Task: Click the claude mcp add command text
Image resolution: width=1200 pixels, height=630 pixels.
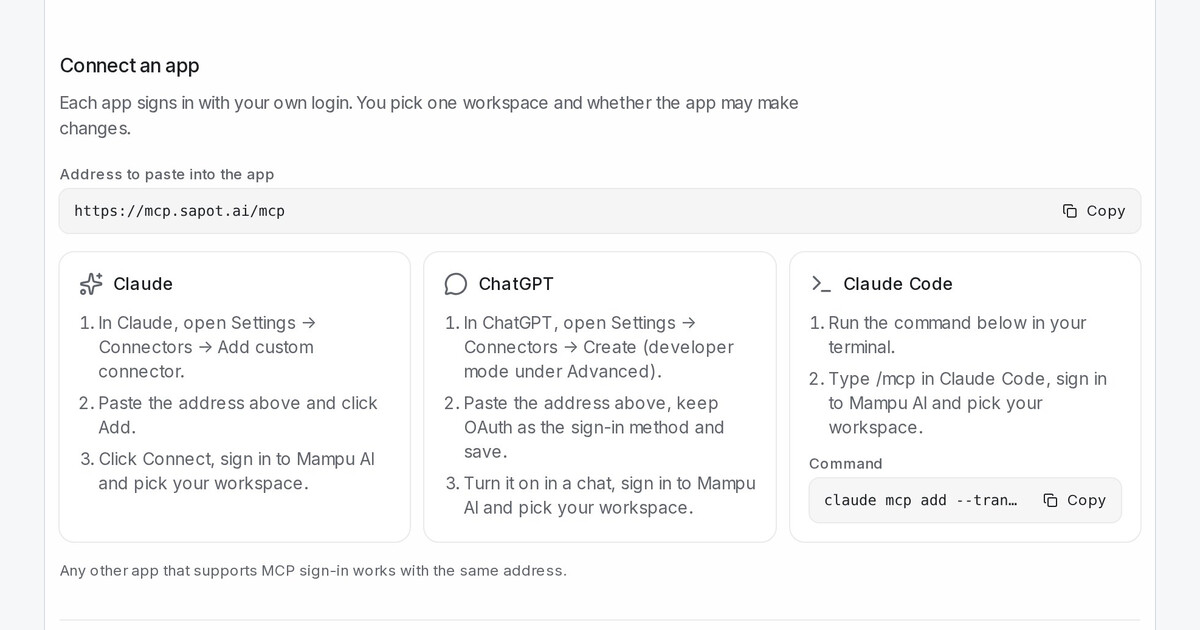Action: (921, 500)
